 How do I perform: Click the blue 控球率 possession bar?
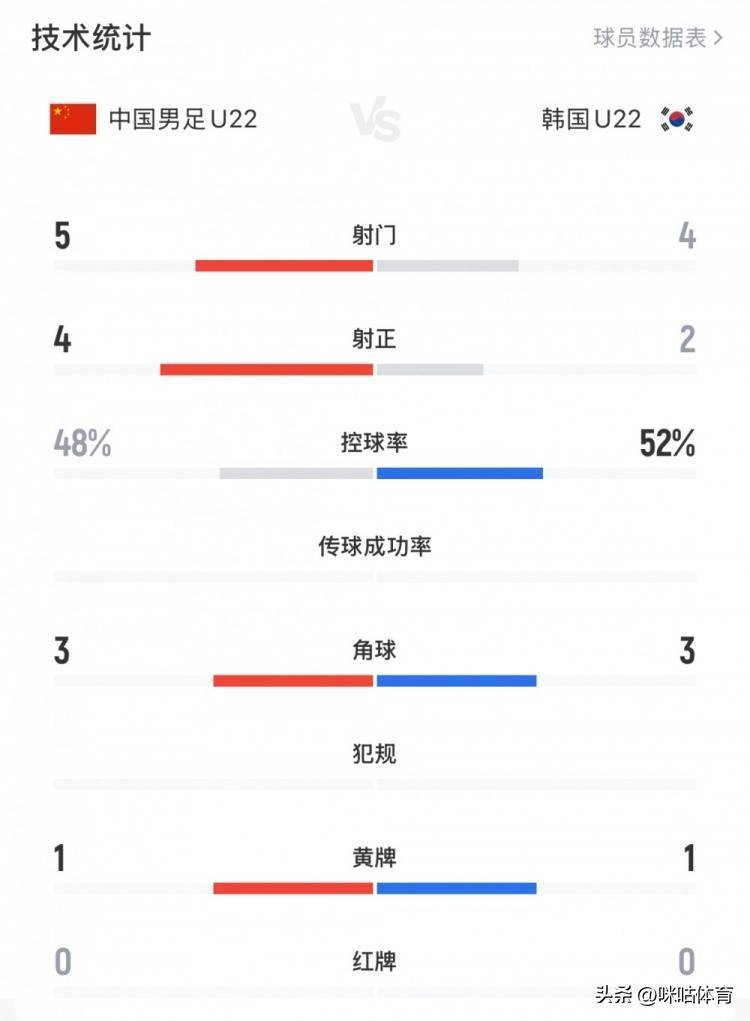click(460, 473)
